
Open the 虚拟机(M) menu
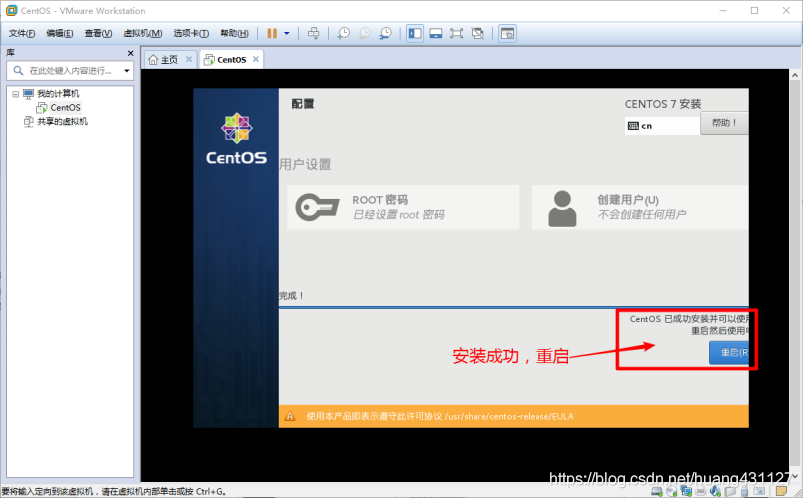(x=143, y=33)
